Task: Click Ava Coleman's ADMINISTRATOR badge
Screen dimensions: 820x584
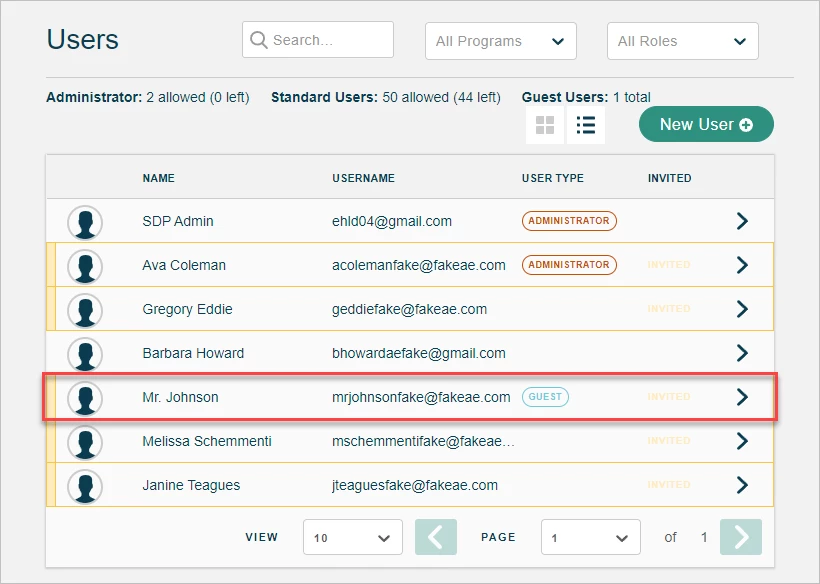Action: tap(569, 265)
